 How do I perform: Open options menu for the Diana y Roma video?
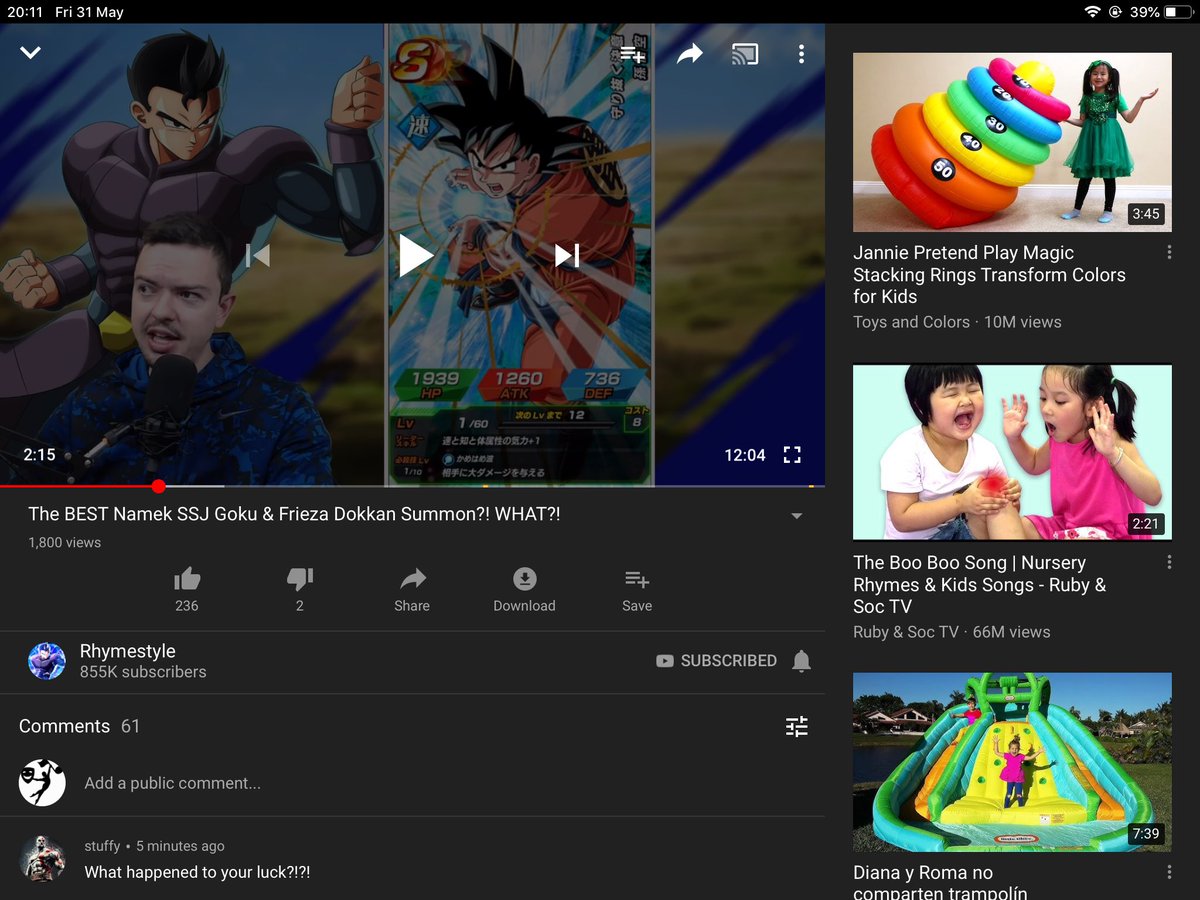(1169, 873)
